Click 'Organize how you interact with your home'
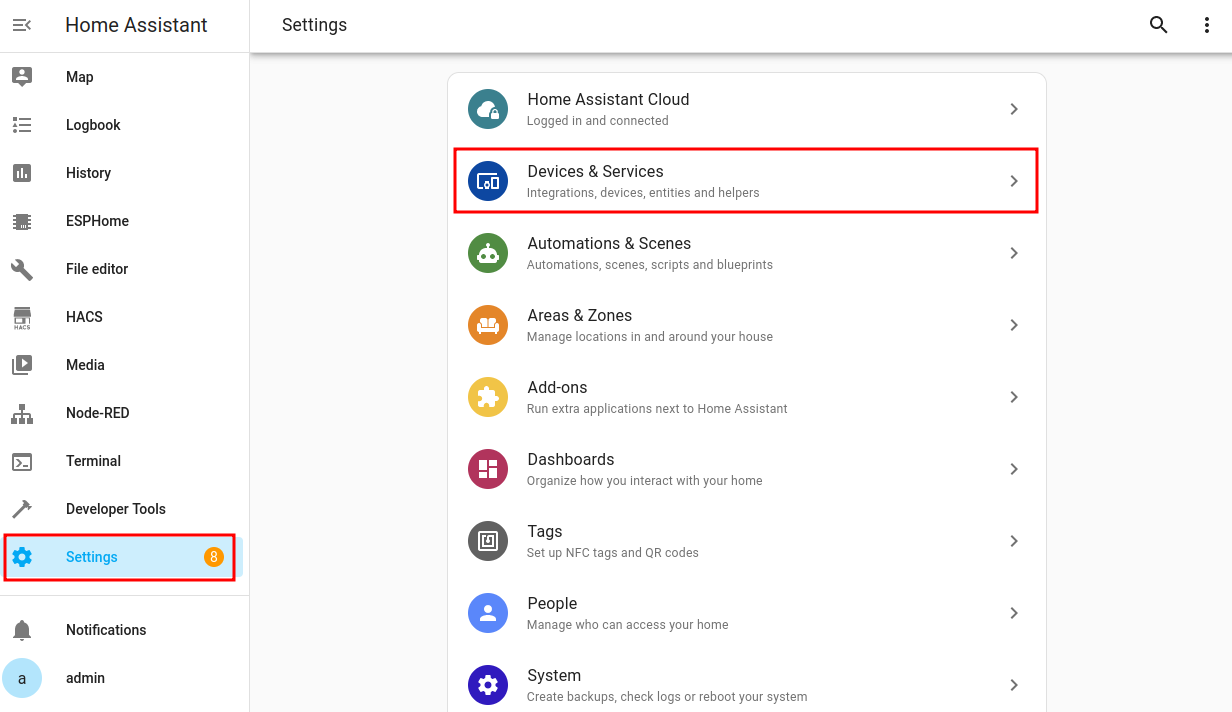This screenshot has width=1232, height=712. 644,481
